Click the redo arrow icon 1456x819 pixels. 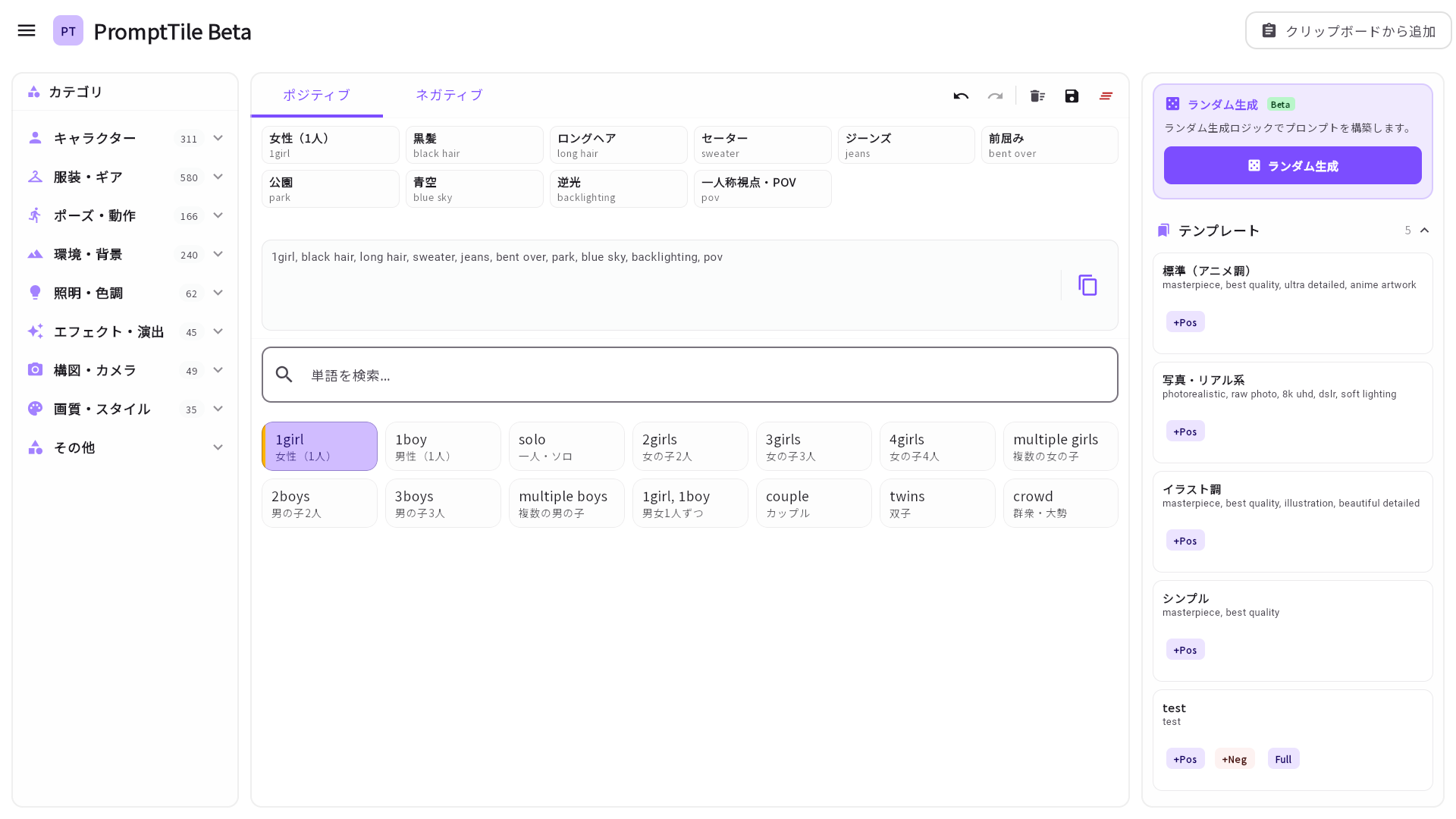995,96
